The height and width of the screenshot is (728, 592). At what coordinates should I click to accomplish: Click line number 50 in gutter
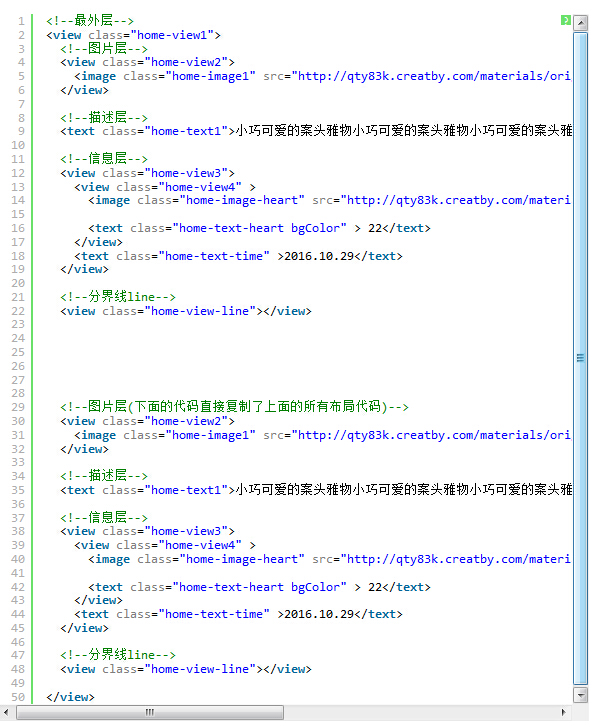click(18, 697)
